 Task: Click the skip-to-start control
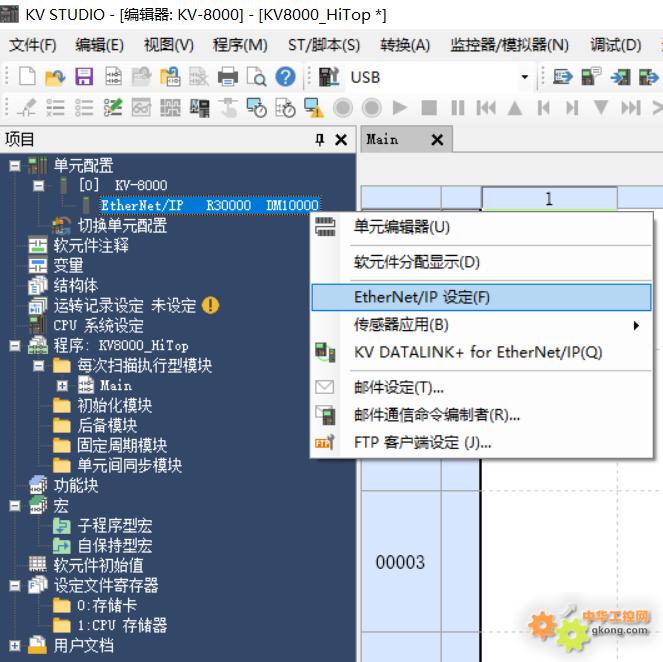tap(486, 107)
